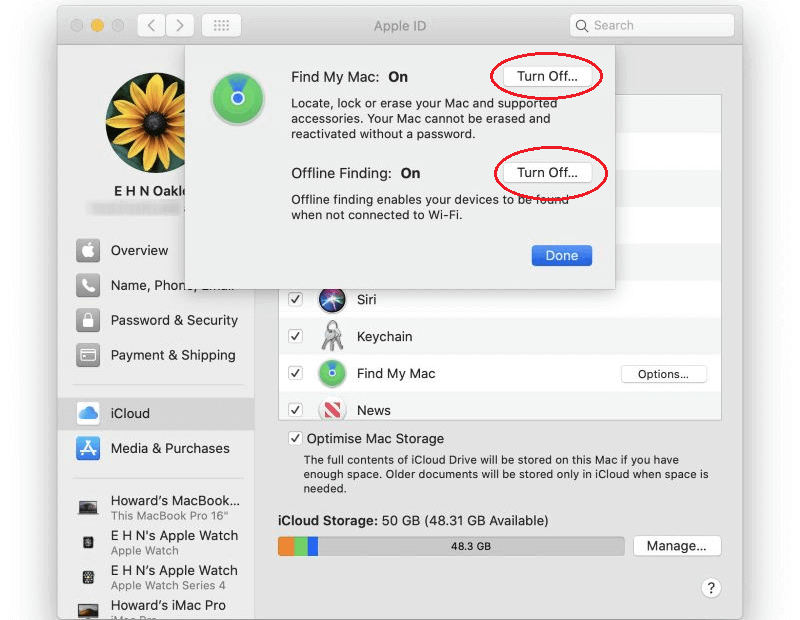
Task: Open Show All grid in the toolbar
Action: [x=221, y=25]
